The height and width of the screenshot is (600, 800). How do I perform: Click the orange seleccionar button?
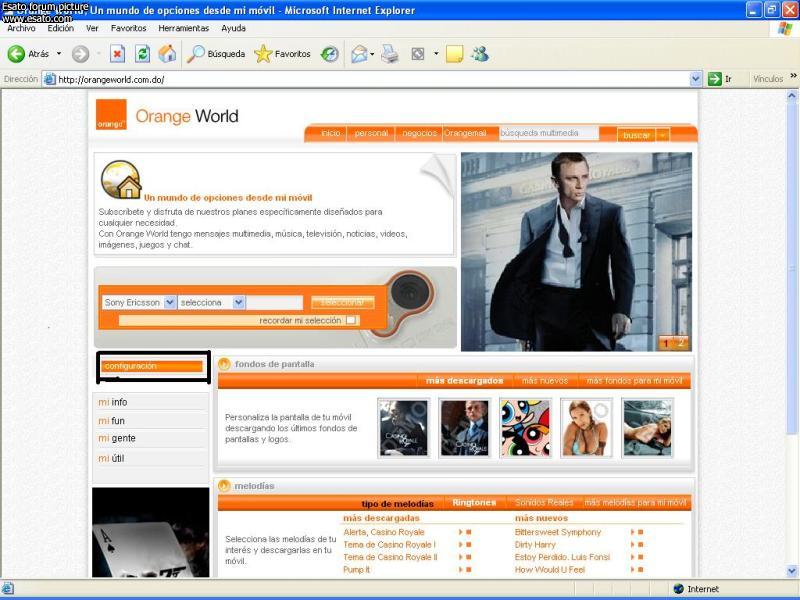coord(342,303)
